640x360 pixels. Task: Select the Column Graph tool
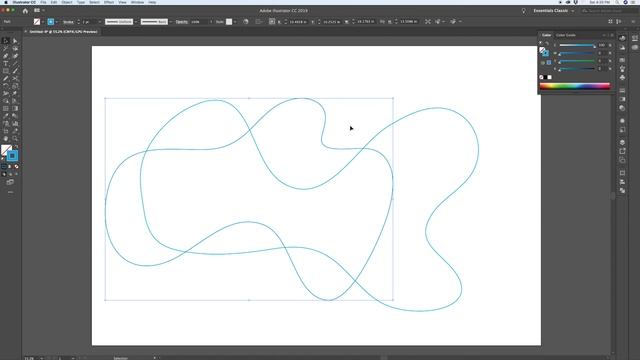point(15,124)
